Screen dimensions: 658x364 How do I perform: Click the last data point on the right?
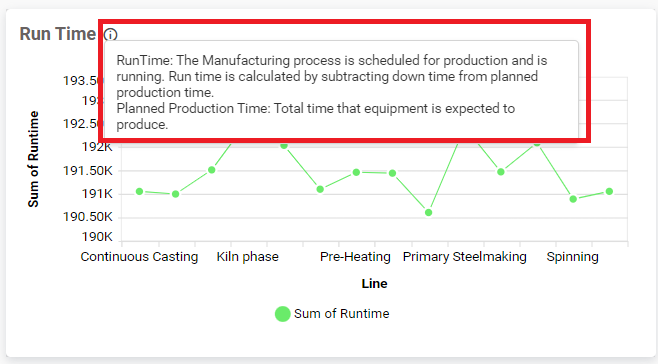(x=609, y=191)
